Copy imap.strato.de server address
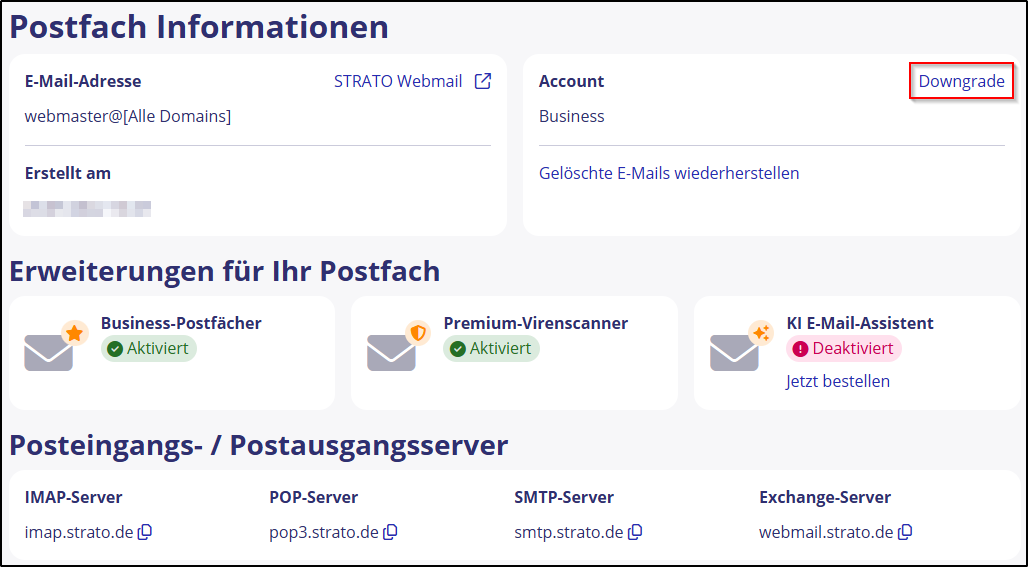The height and width of the screenshot is (567, 1028). point(145,532)
